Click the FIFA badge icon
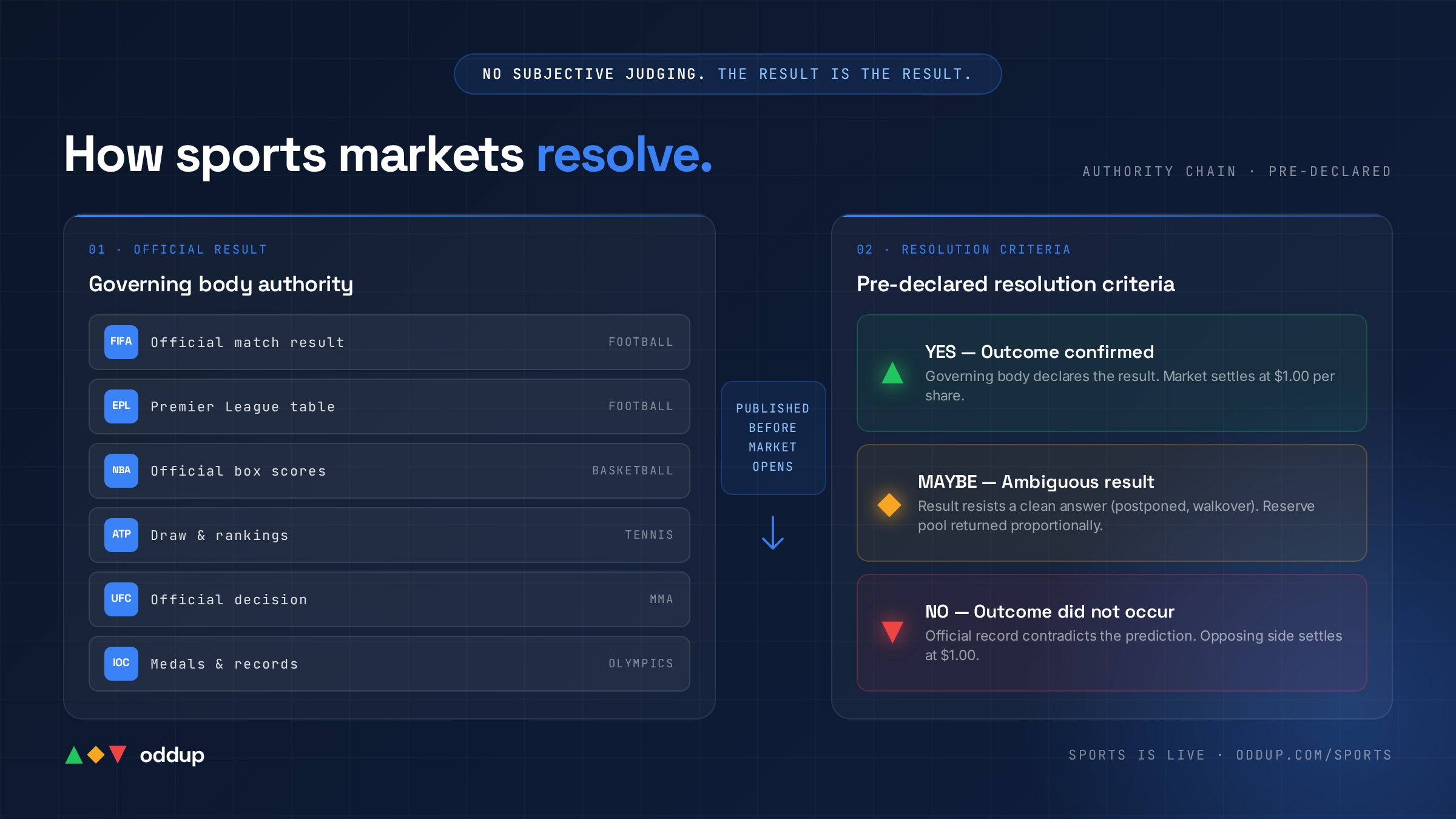This screenshot has height=819, width=1456. click(121, 342)
